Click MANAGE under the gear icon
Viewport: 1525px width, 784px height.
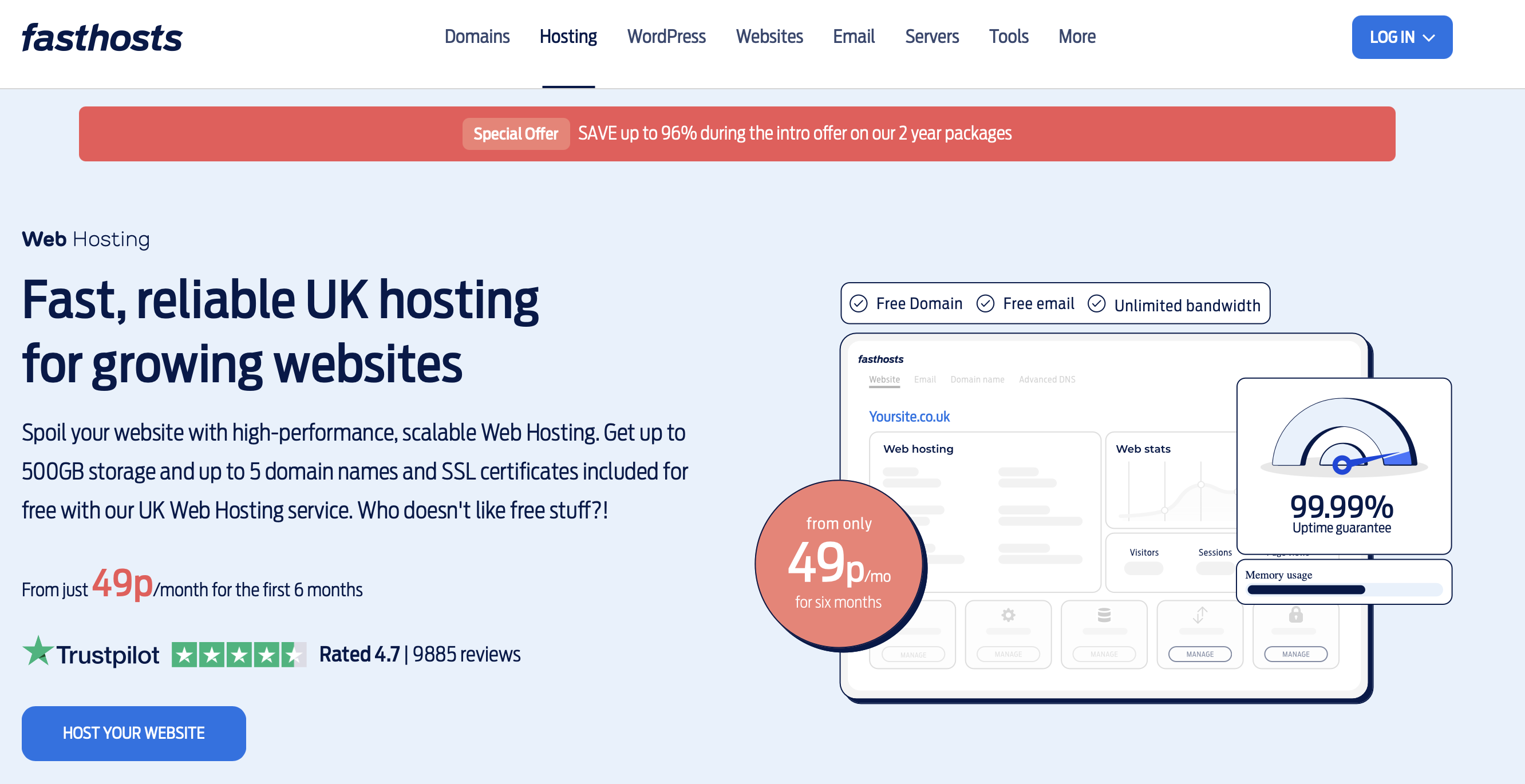1008,654
